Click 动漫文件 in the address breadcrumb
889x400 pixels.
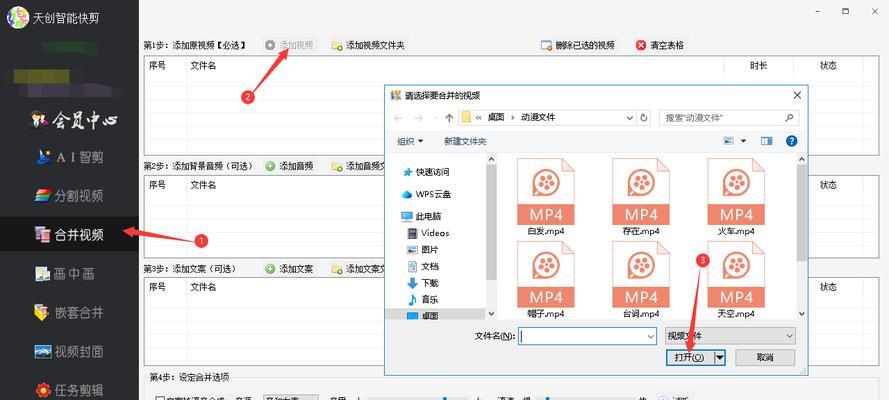point(537,117)
